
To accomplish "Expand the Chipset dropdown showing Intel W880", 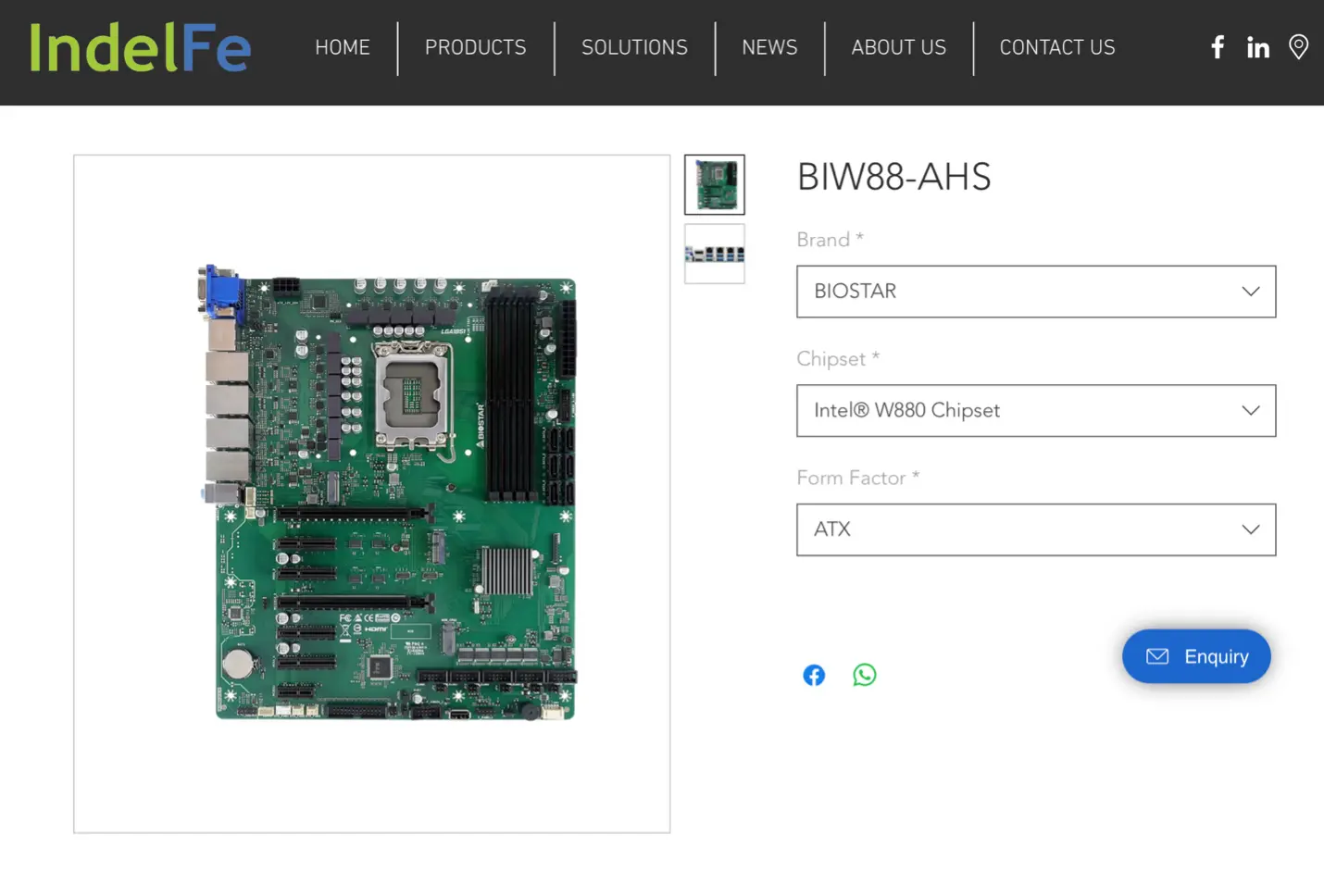I will pyautogui.click(x=1036, y=411).
